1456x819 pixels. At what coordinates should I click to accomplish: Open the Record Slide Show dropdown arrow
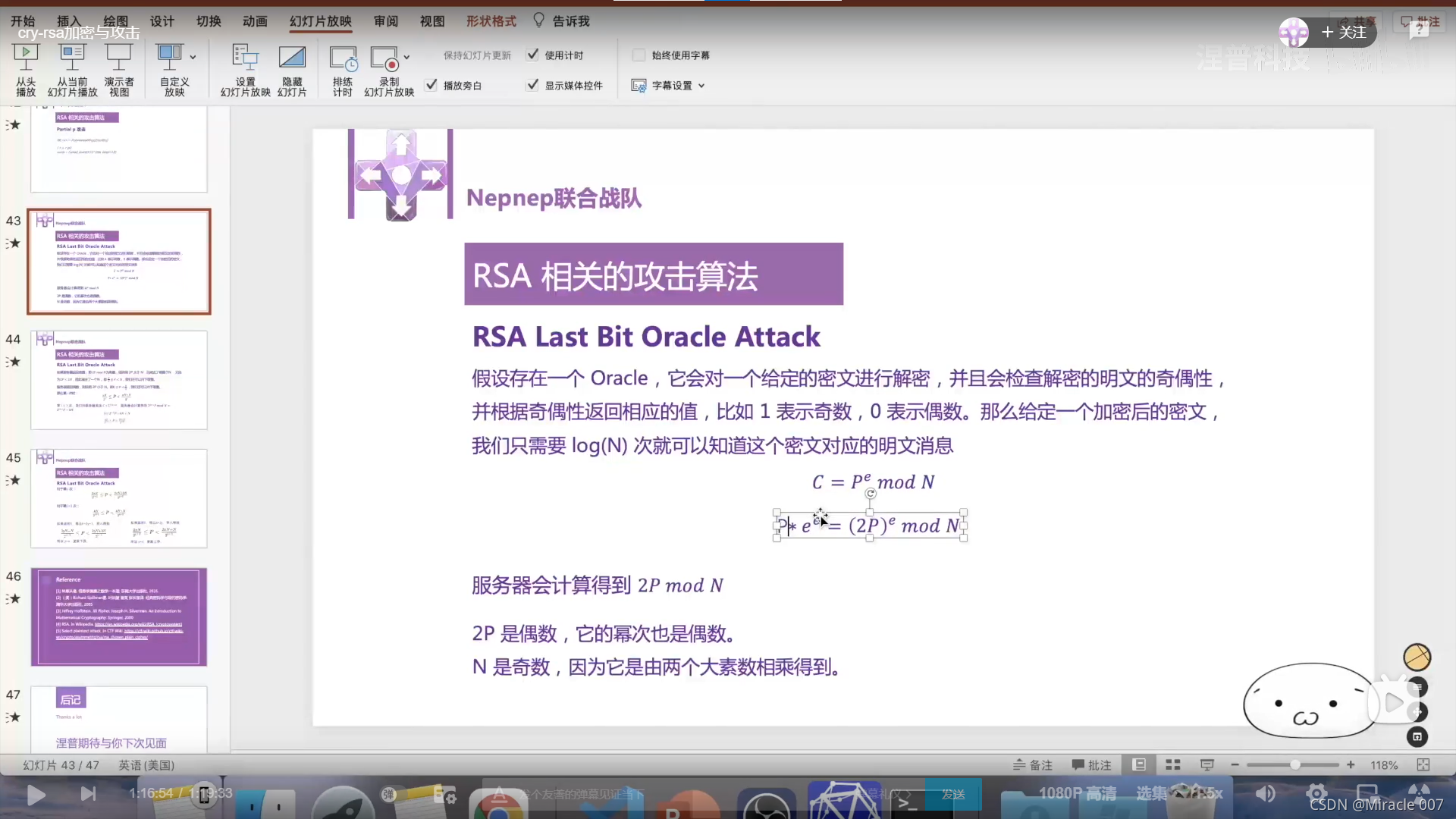[407, 57]
